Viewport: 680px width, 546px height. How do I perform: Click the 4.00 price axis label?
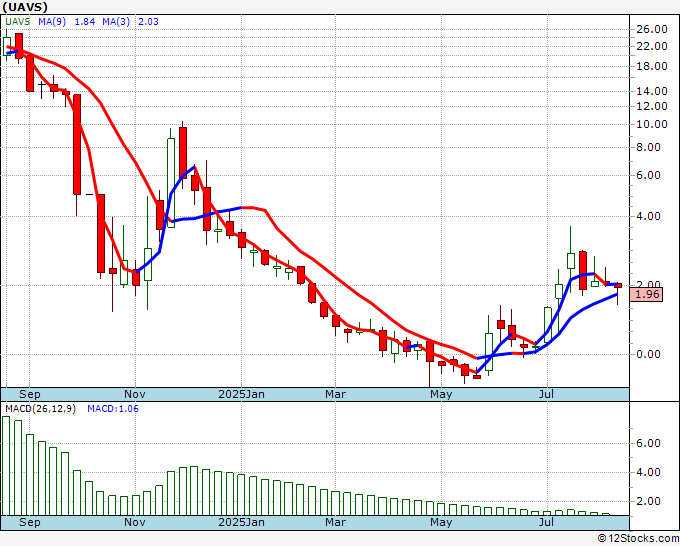click(648, 216)
